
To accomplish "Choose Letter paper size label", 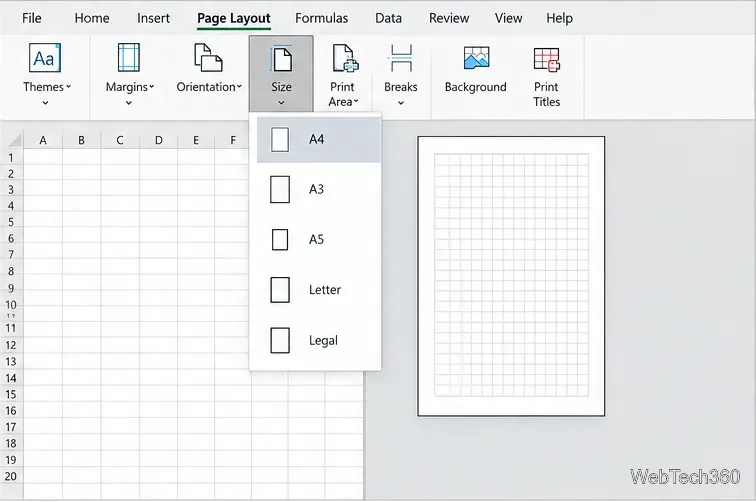I will (325, 290).
